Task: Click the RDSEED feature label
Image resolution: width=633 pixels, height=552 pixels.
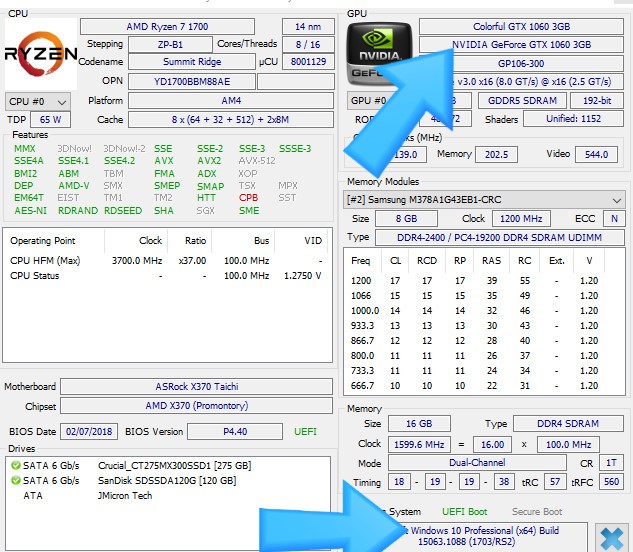Action: 123,210
